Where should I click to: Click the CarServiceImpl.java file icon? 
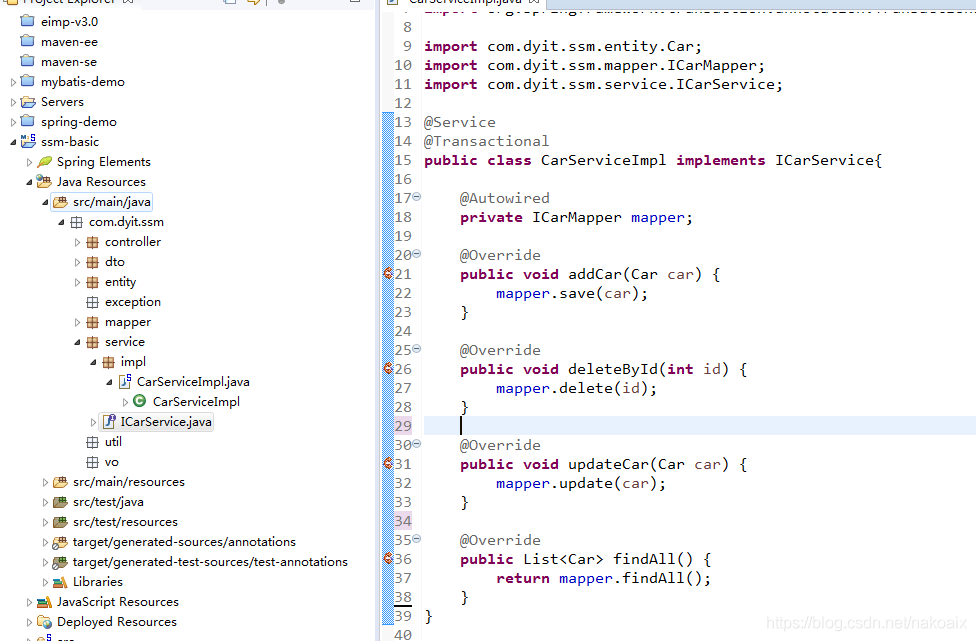pos(124,381)
